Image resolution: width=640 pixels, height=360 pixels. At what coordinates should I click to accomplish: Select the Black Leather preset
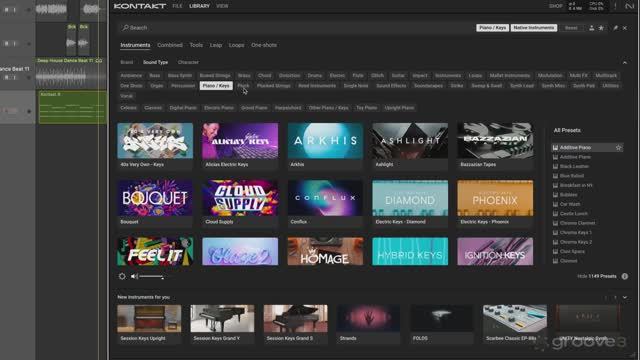(x=574, y=167)
